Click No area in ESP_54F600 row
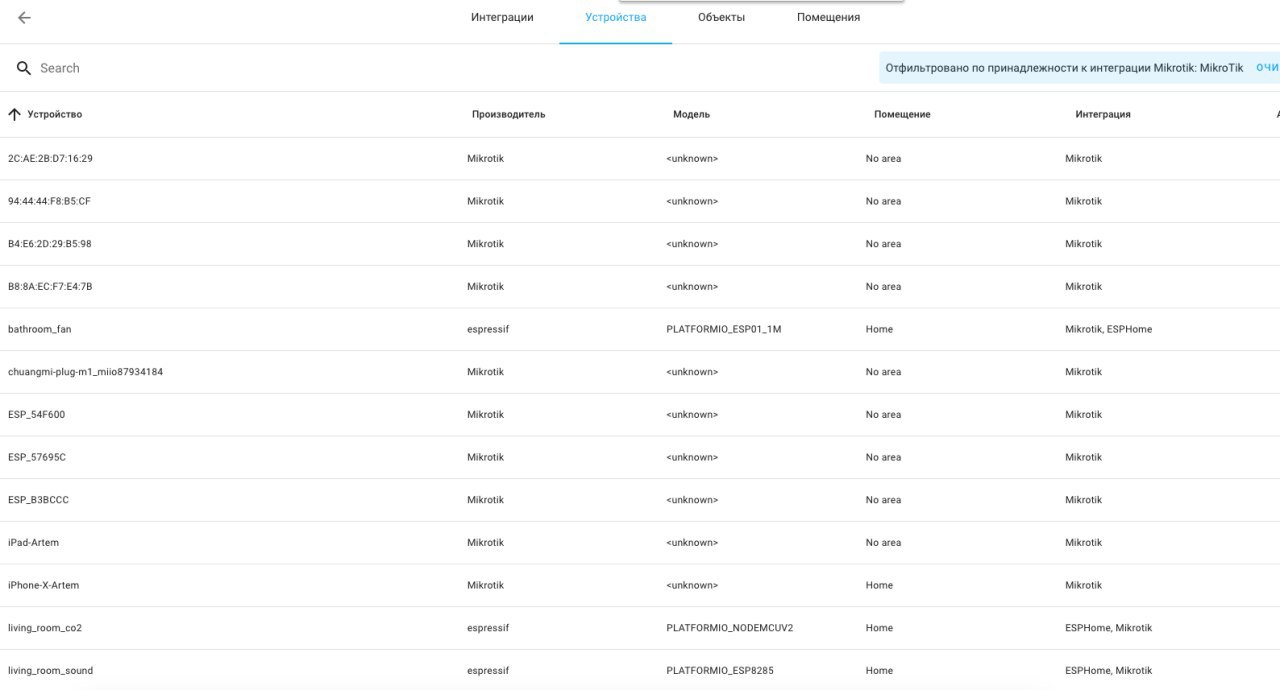This screenshot has height=690, width=1280. click(883, 415)
